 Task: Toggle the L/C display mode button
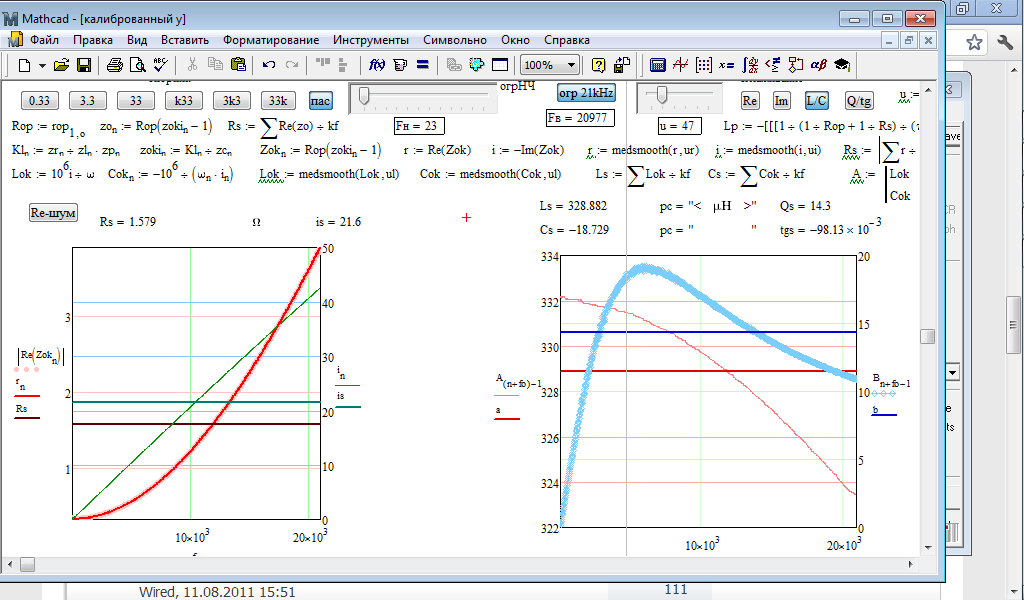coord(816,100)
